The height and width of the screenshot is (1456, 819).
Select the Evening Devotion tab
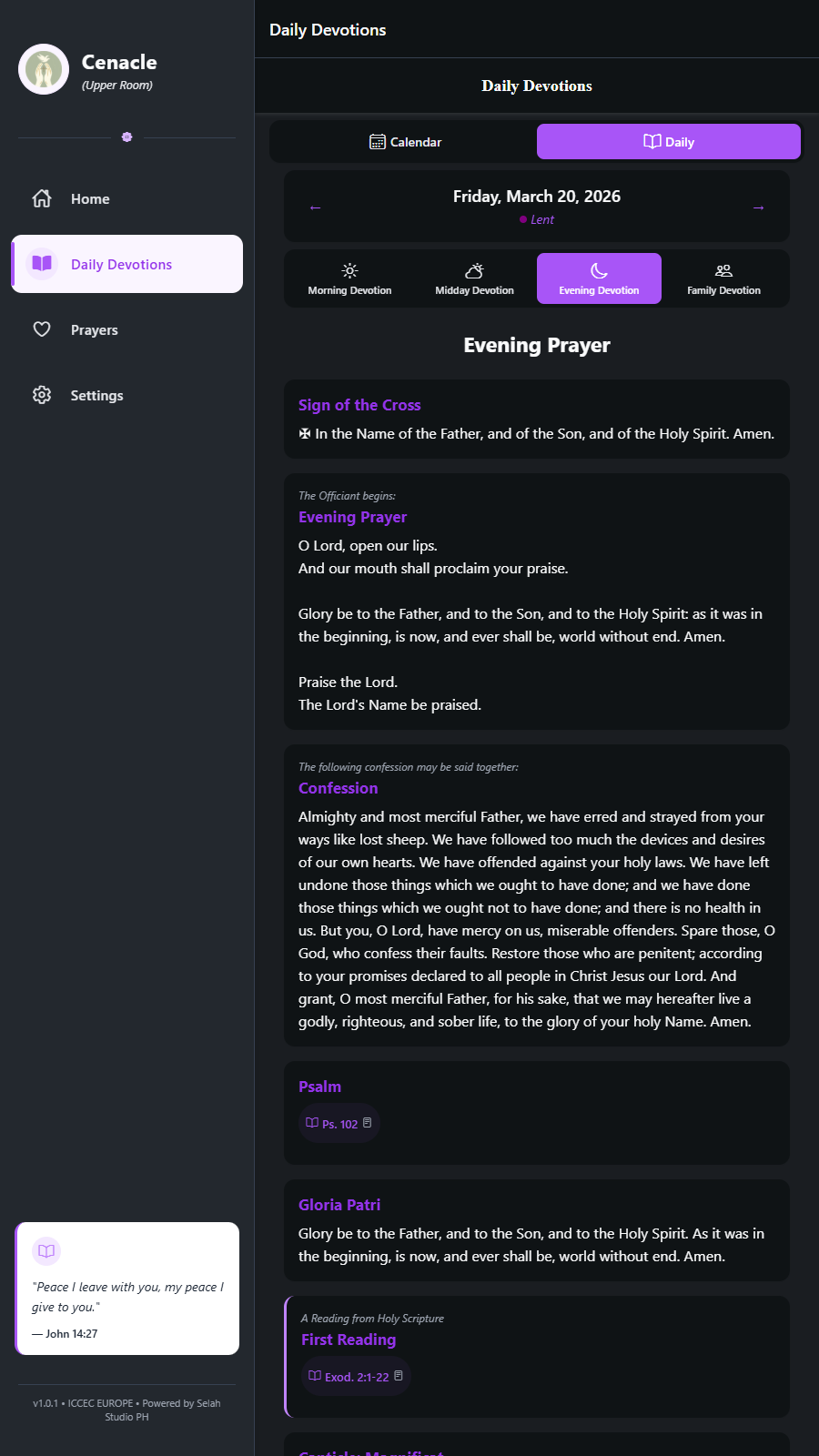click(x=599, y=278)
